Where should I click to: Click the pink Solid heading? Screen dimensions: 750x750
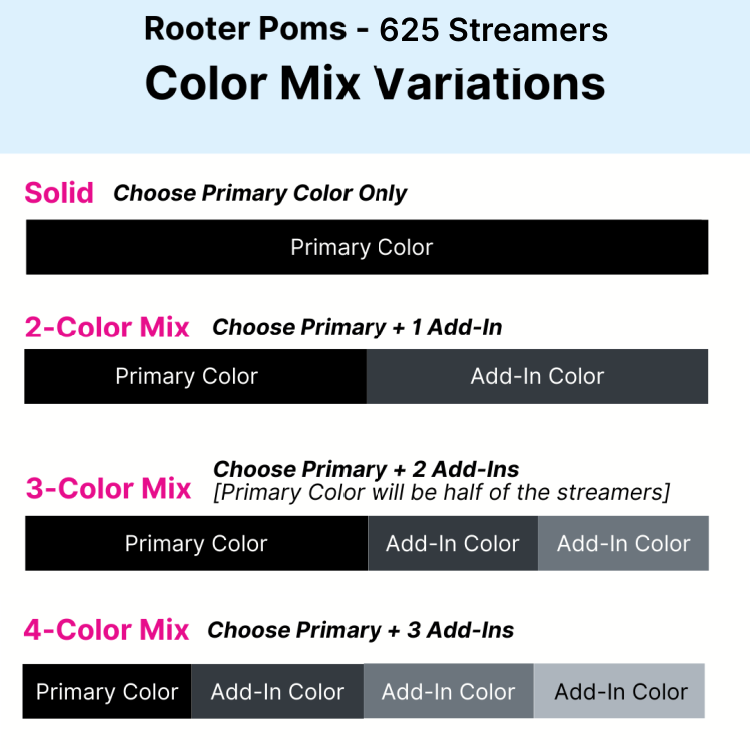59,193
